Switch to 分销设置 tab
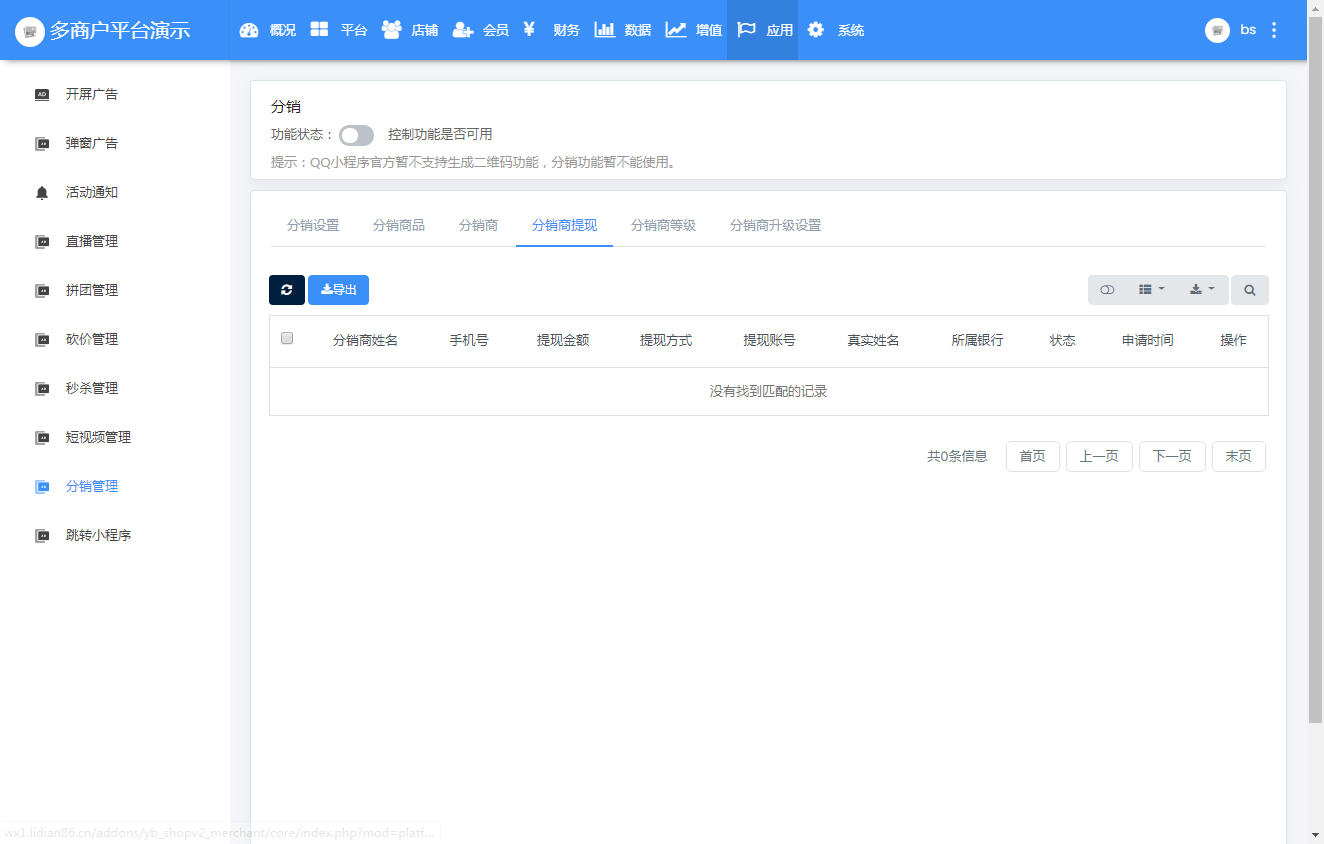The width and height of the screenshot is (1324, 844). coord(313,225)
